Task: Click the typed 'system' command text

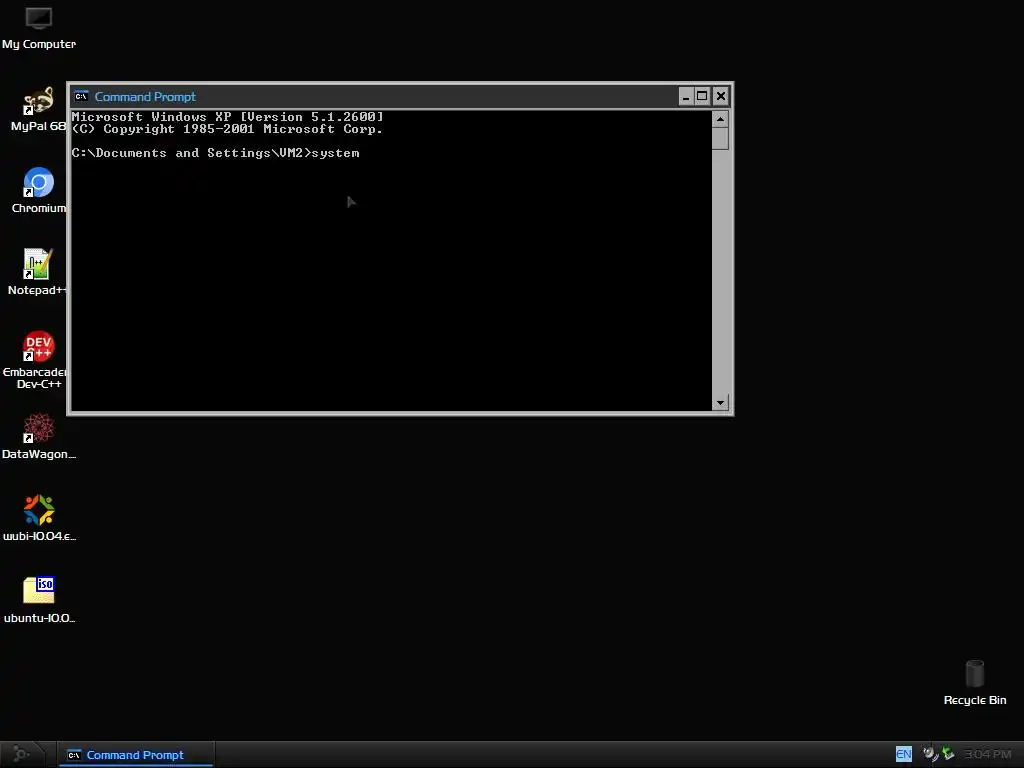Action: pos(336,153)
